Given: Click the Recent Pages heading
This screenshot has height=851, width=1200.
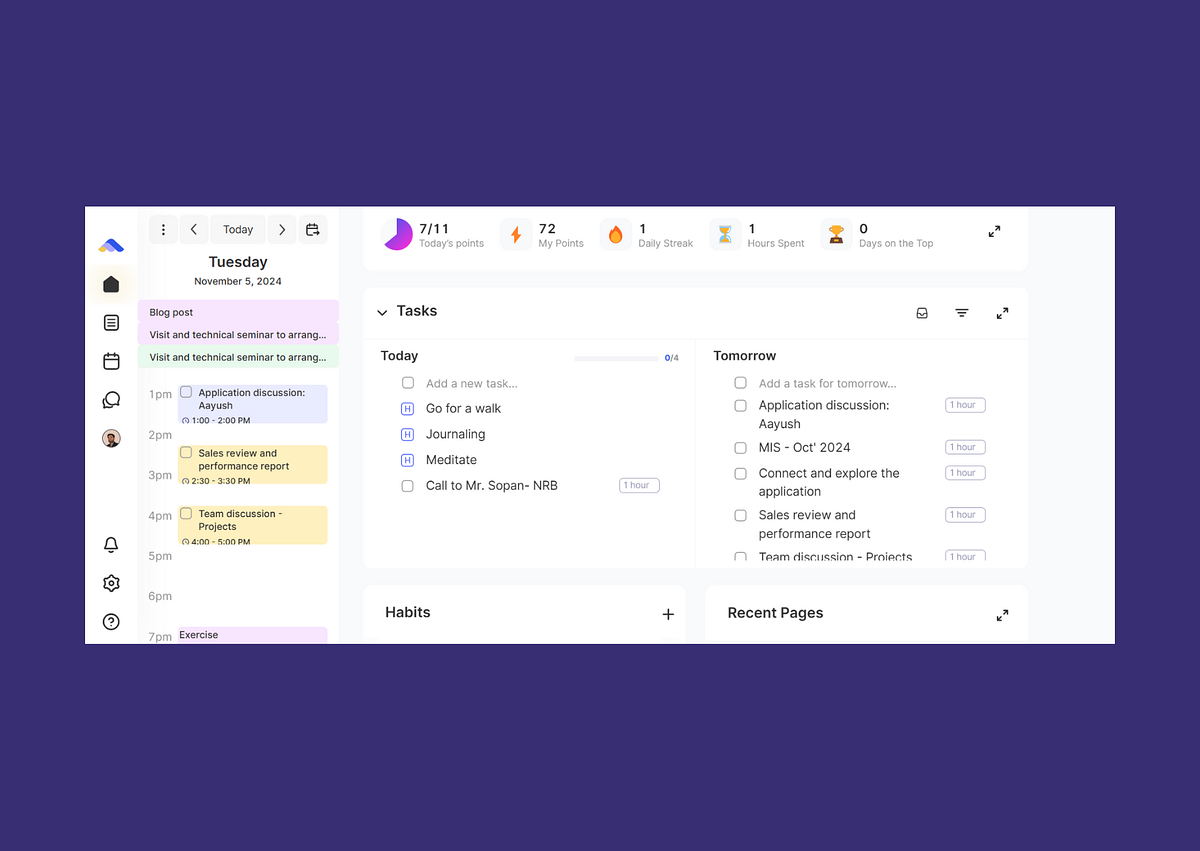Looking at the screenshot, I should 775,613.
